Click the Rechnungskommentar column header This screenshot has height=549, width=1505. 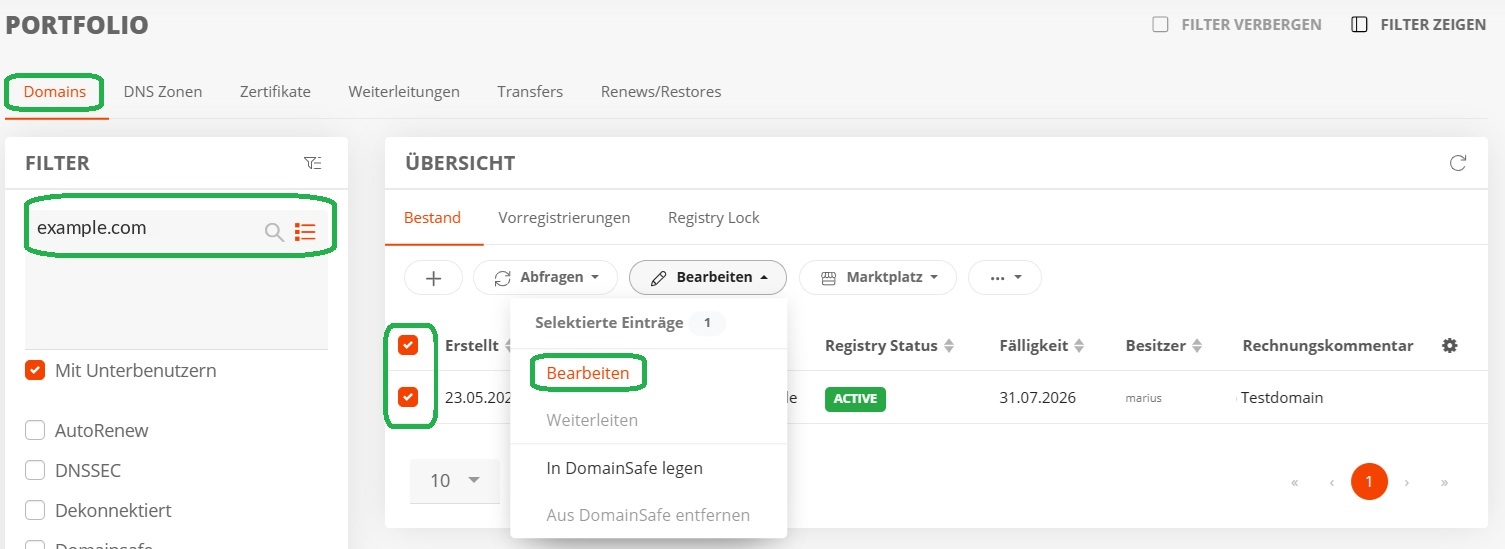click(1328, 346)
